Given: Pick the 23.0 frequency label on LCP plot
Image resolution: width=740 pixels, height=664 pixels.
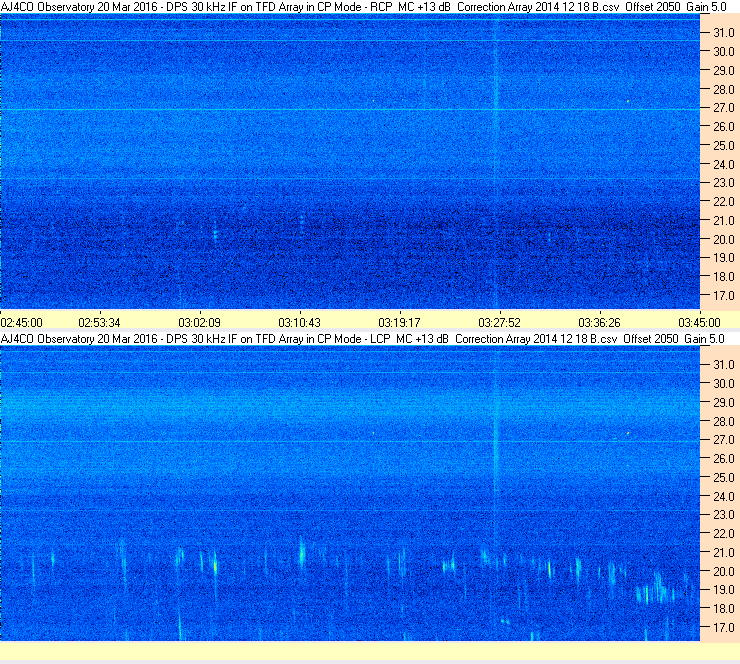Looking at the screenshot, I should [724, 515].
